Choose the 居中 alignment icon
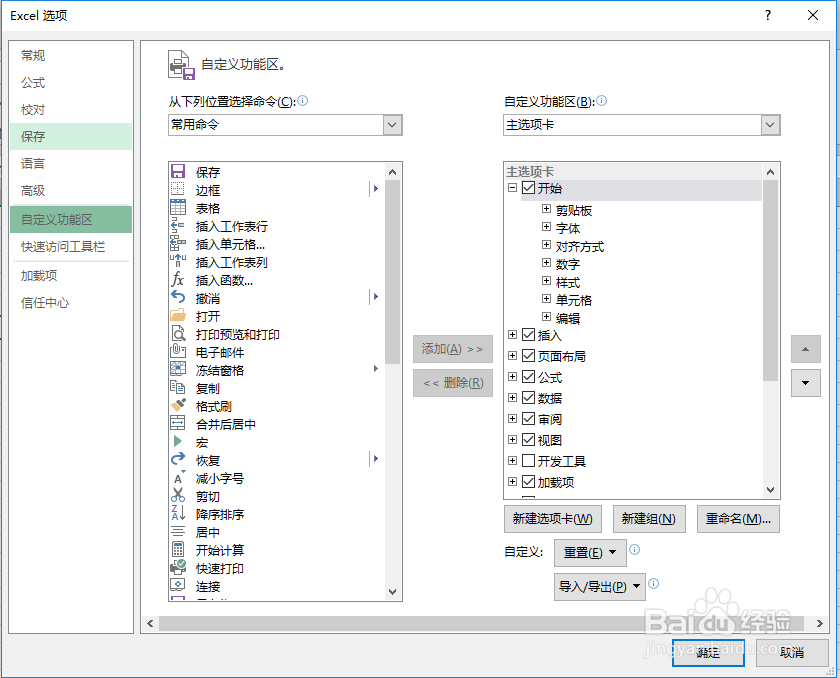The width and height of the screenshot is (840, 678). tap(178, 532)
